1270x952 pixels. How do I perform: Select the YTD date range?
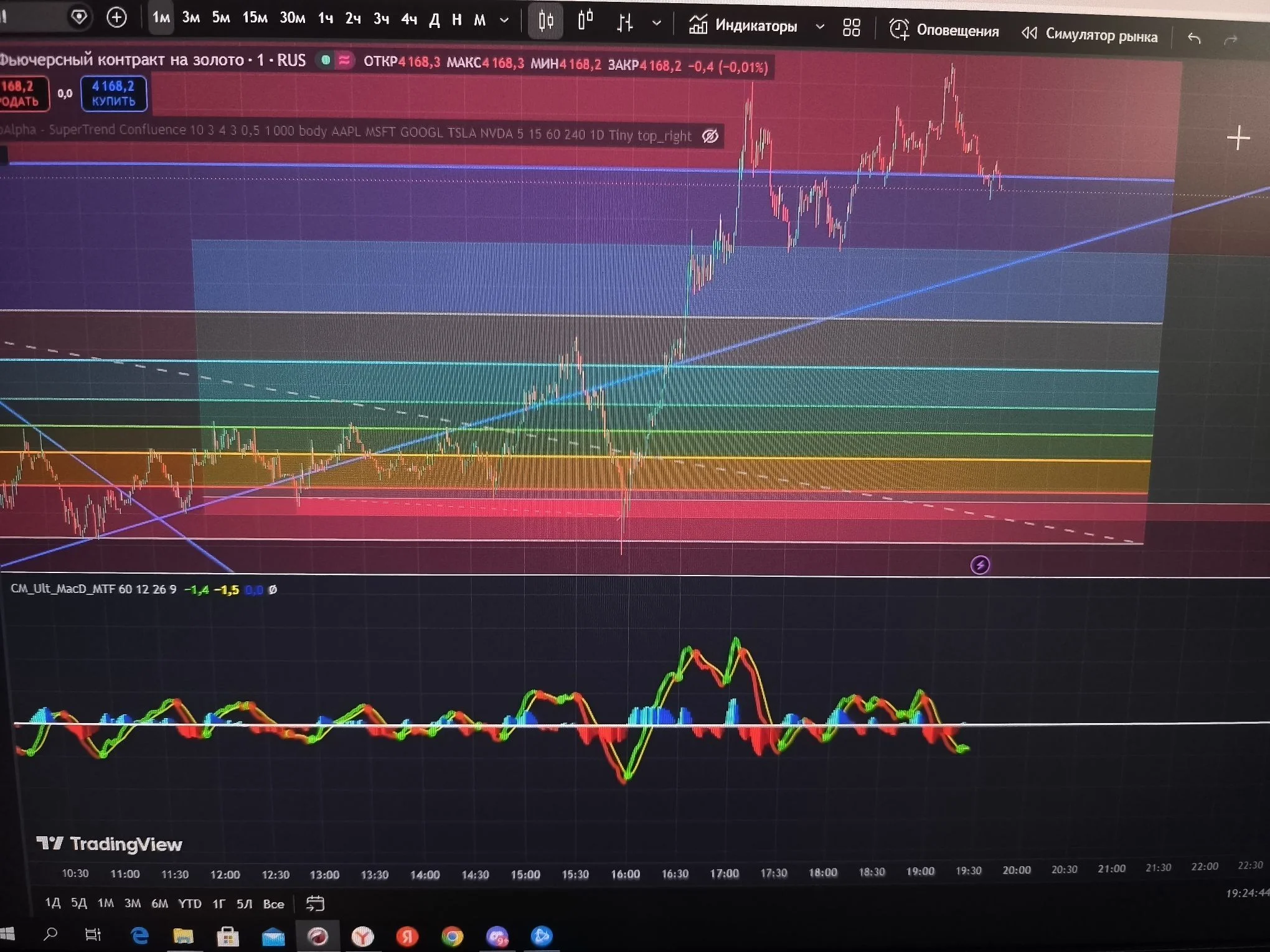pyautogui.click(x=189, y=903)
